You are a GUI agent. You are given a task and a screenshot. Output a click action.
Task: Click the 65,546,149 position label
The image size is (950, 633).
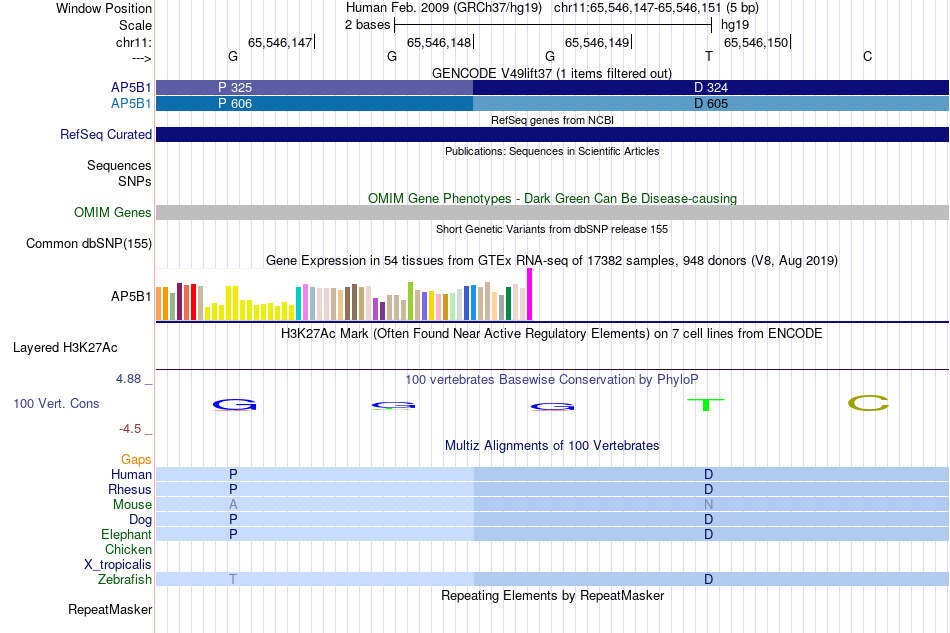click(x=597, y=42)
